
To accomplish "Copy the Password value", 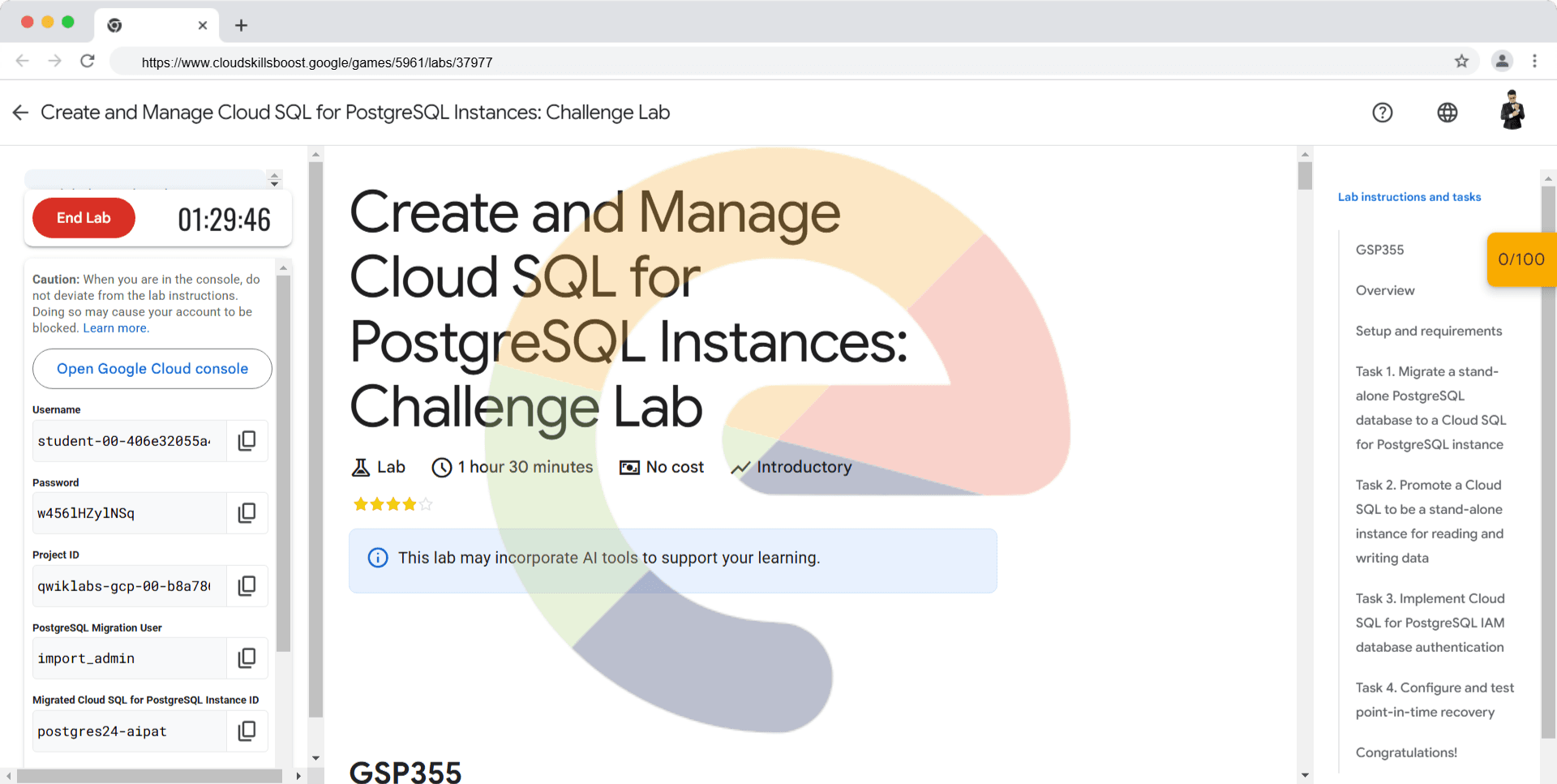I will coord(247,513).
